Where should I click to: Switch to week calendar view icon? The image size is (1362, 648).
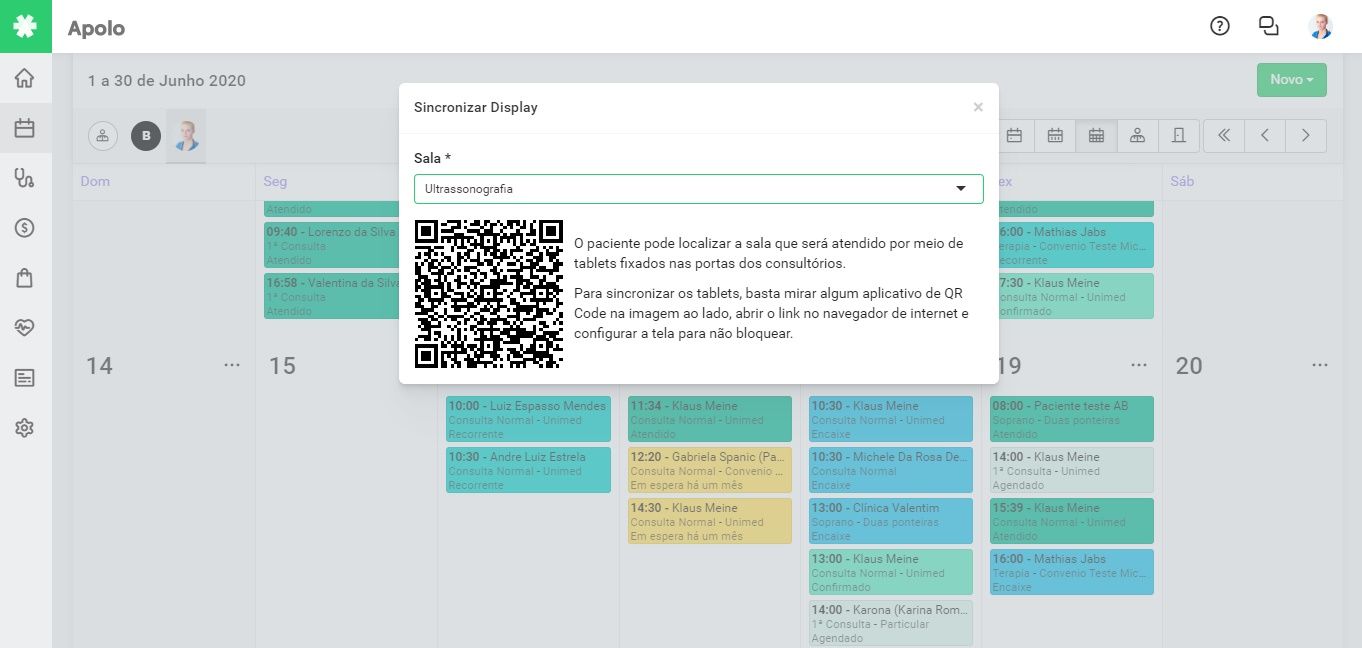(1055, 136)
